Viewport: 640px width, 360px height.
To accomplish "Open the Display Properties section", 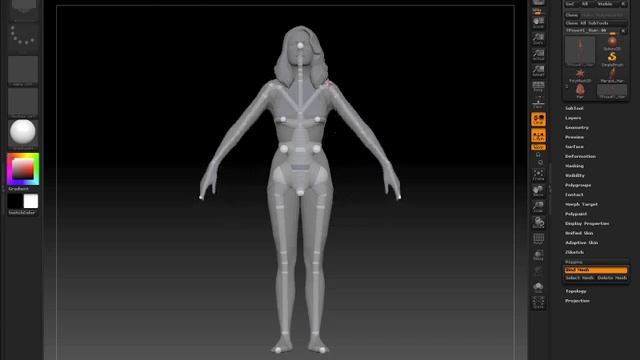I will coord(587,224).
